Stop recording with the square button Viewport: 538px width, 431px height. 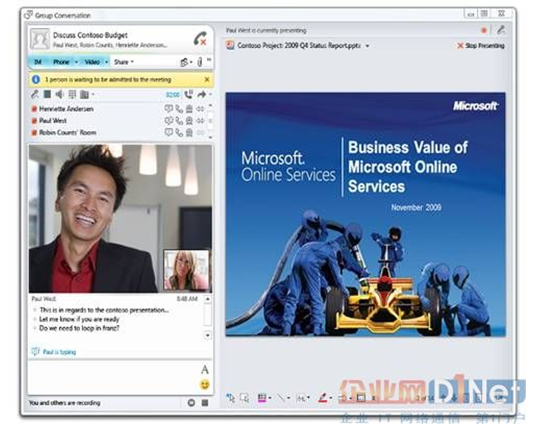pyautogui.click(x=205, y=403)
